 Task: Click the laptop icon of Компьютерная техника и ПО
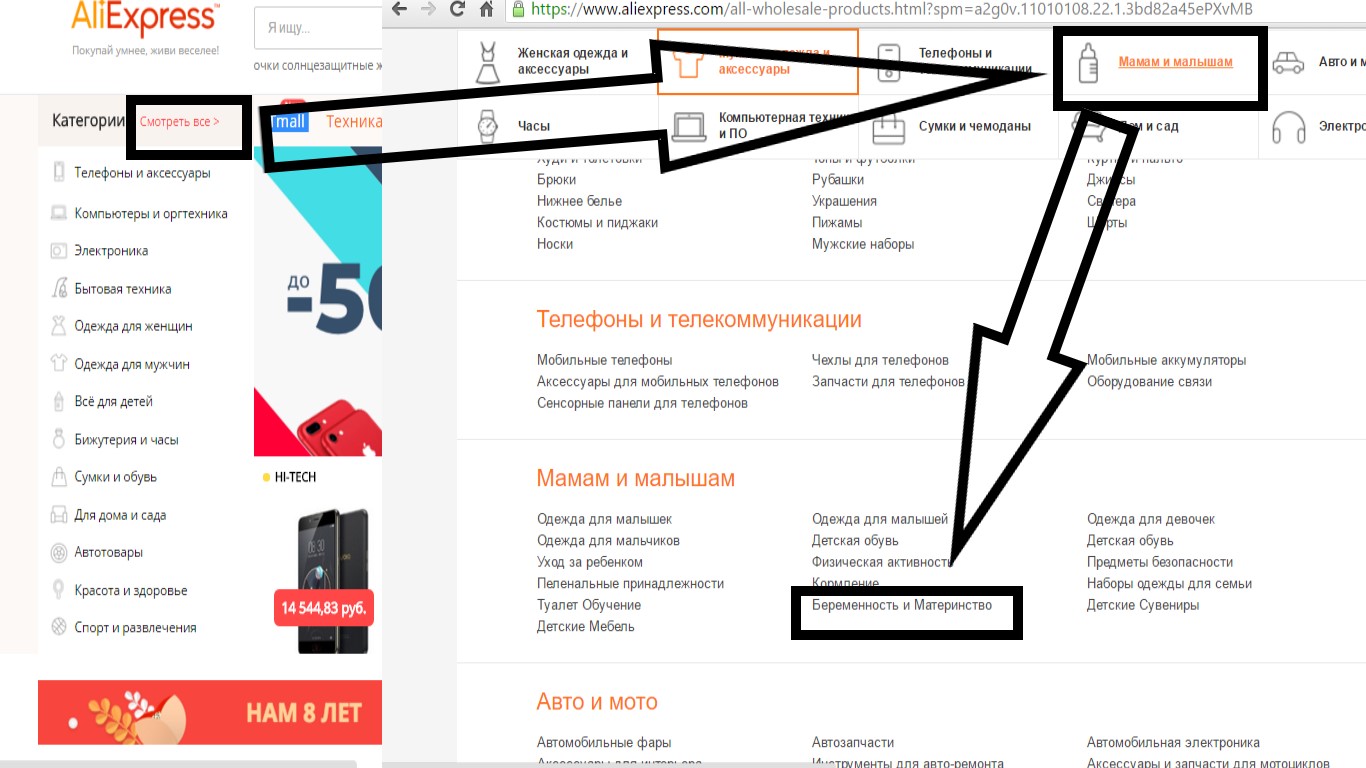coord(689,127)
